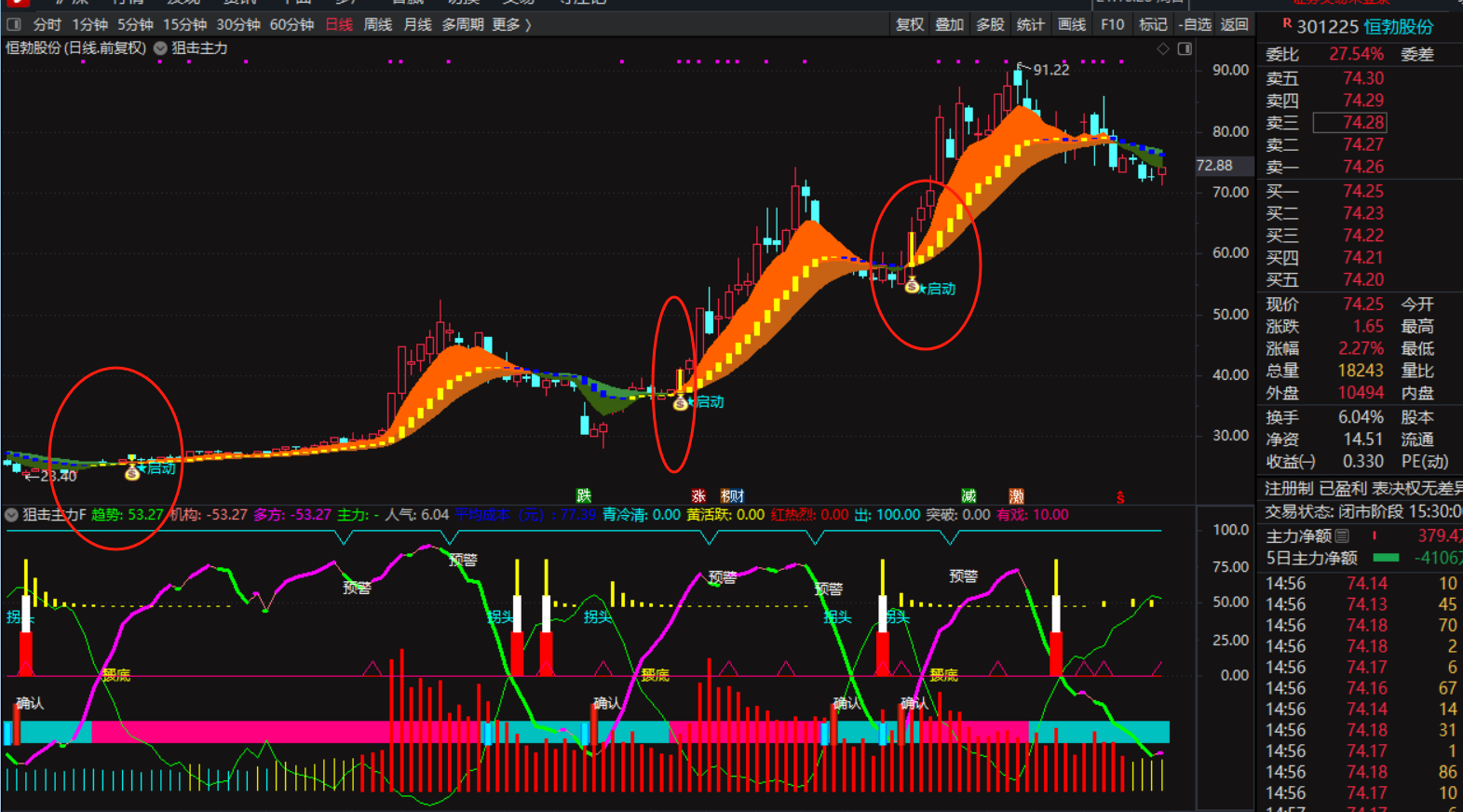
Task: Open the 分时 intraday tab
Action: [47, 24]
